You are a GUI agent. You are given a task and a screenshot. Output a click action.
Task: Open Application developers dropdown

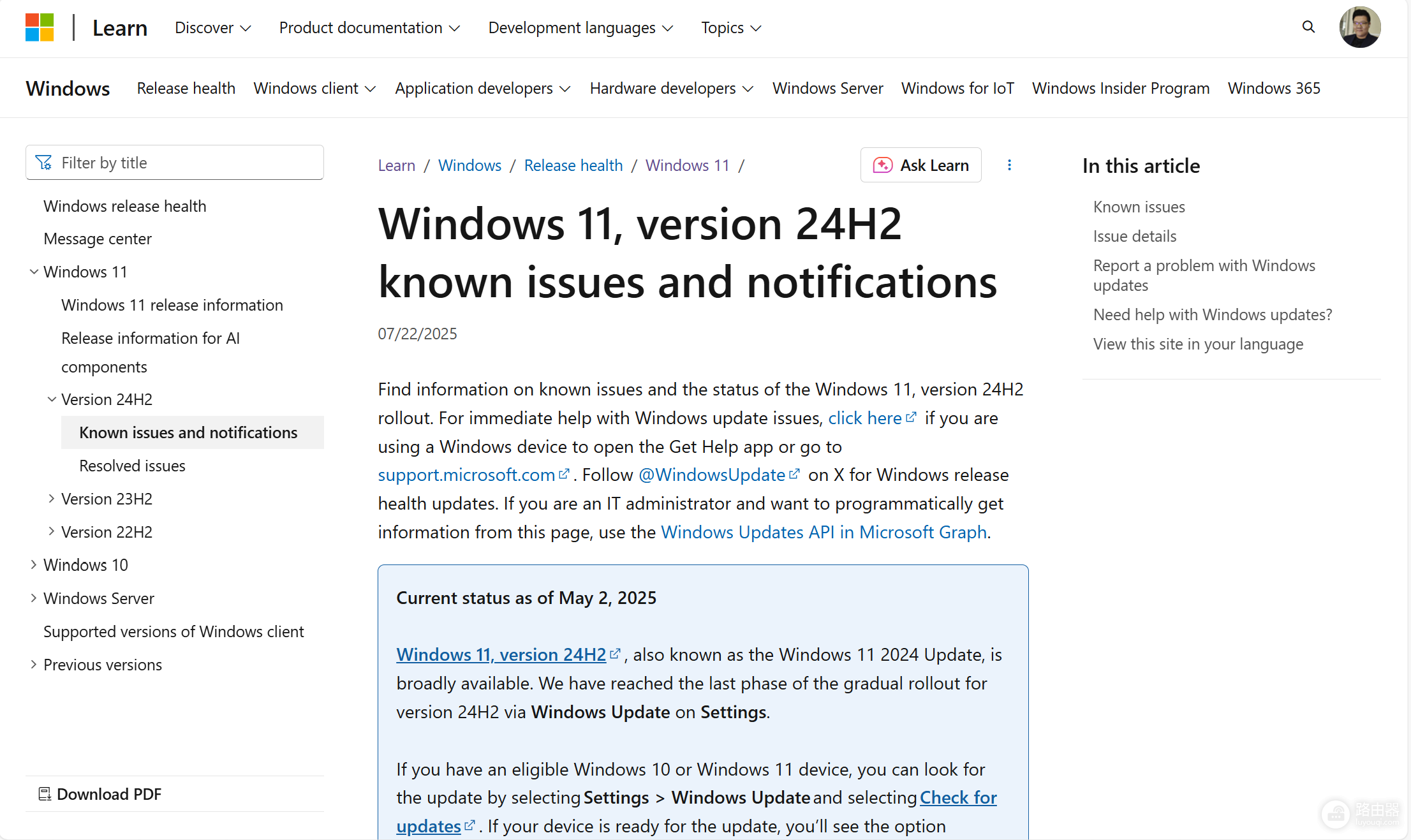(482, 88)
